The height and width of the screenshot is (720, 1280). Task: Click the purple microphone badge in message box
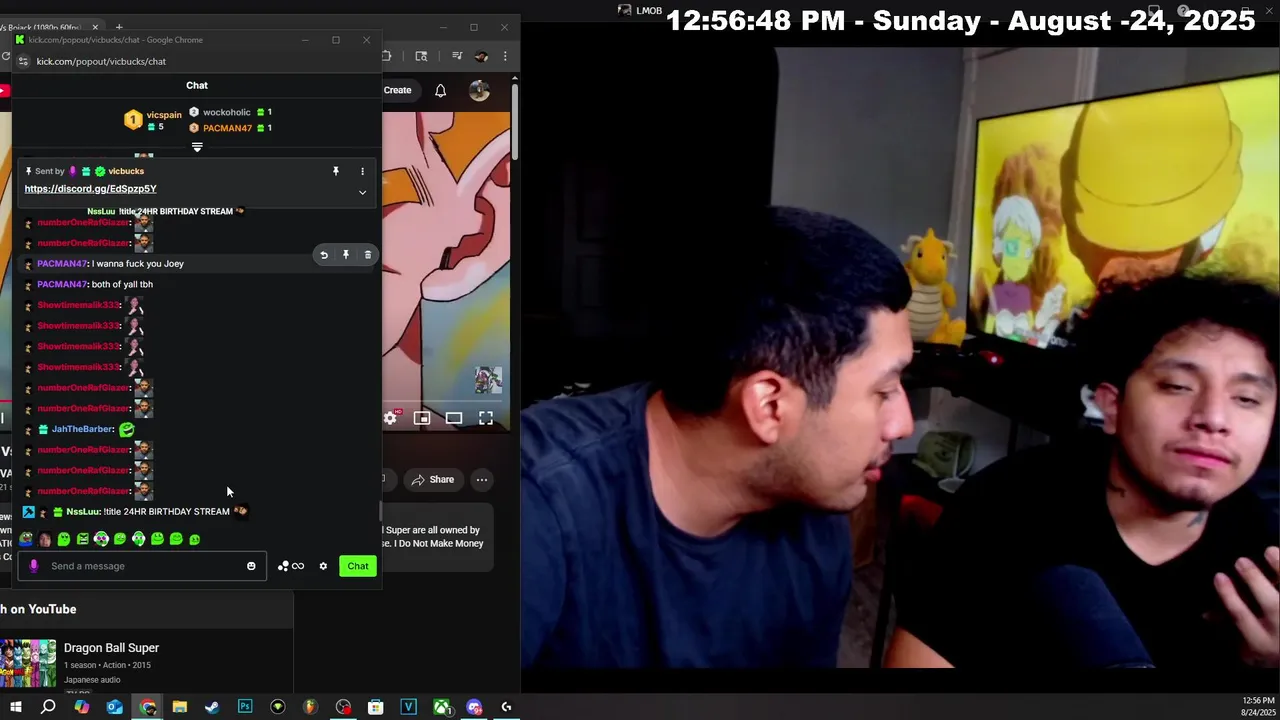[34, 566]
